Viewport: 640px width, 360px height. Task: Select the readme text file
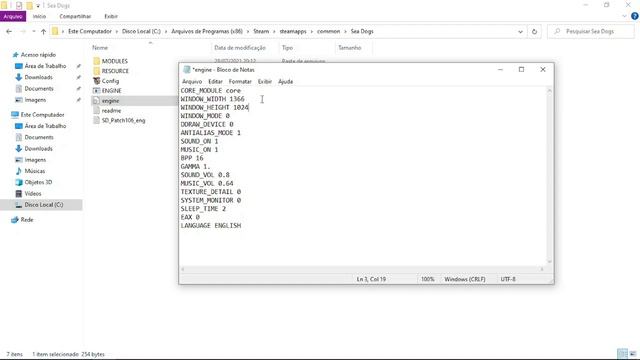click(x=111, y=111)
